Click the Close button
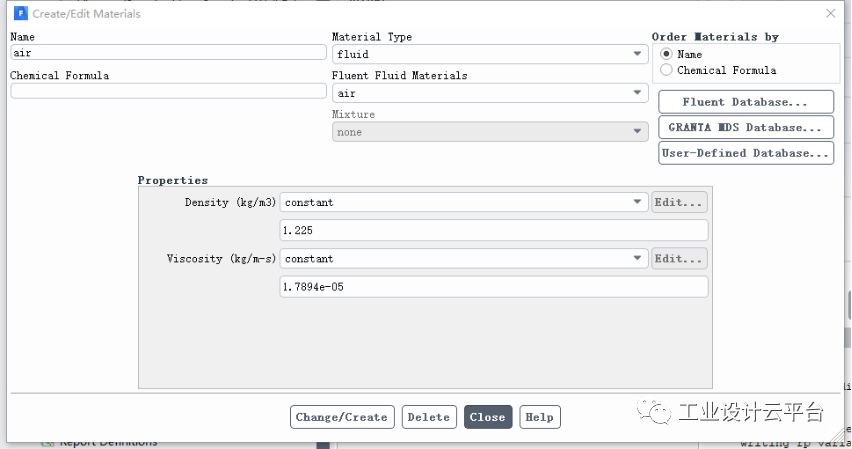 pos(488,417)
